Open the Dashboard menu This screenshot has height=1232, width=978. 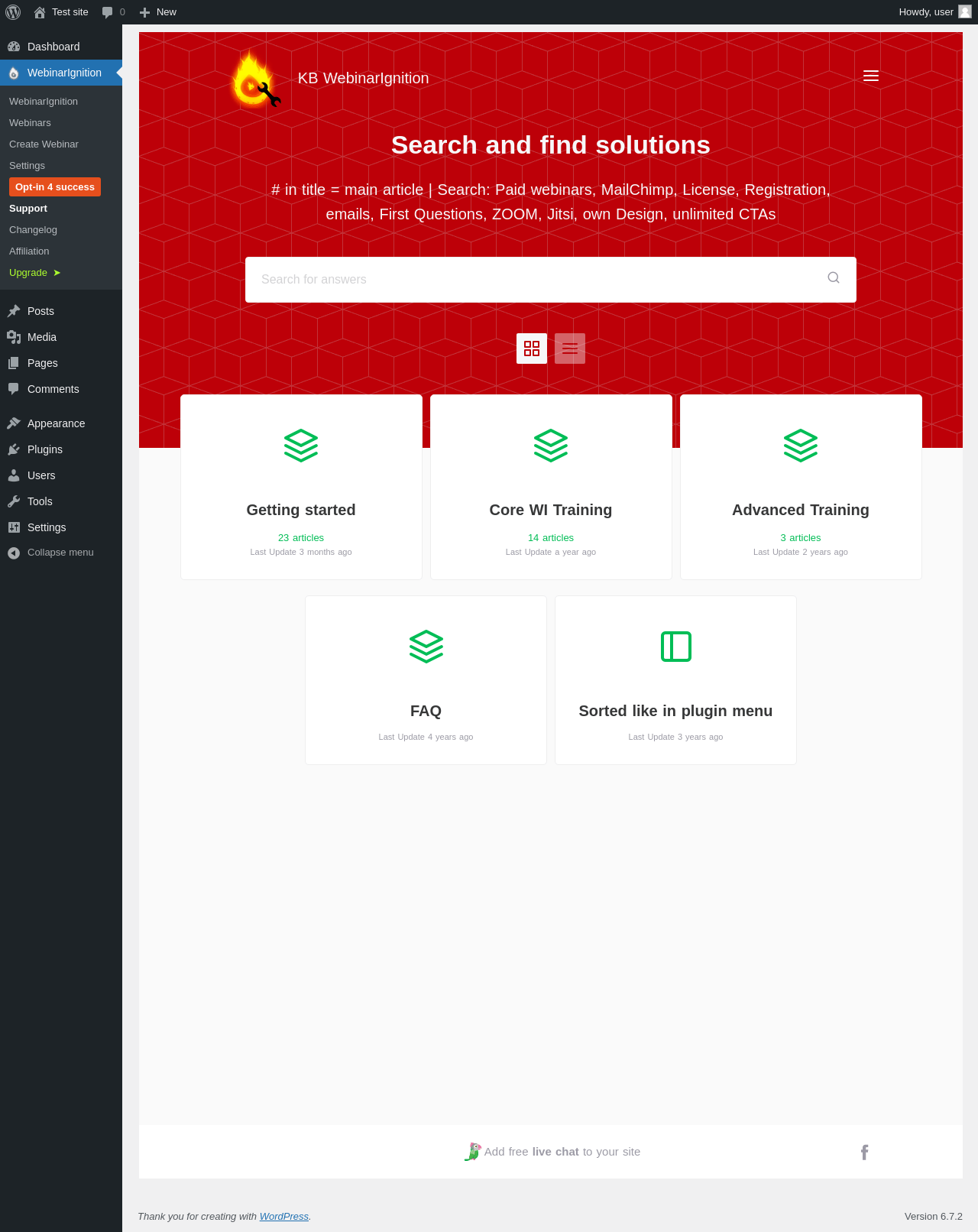[61, 47]
